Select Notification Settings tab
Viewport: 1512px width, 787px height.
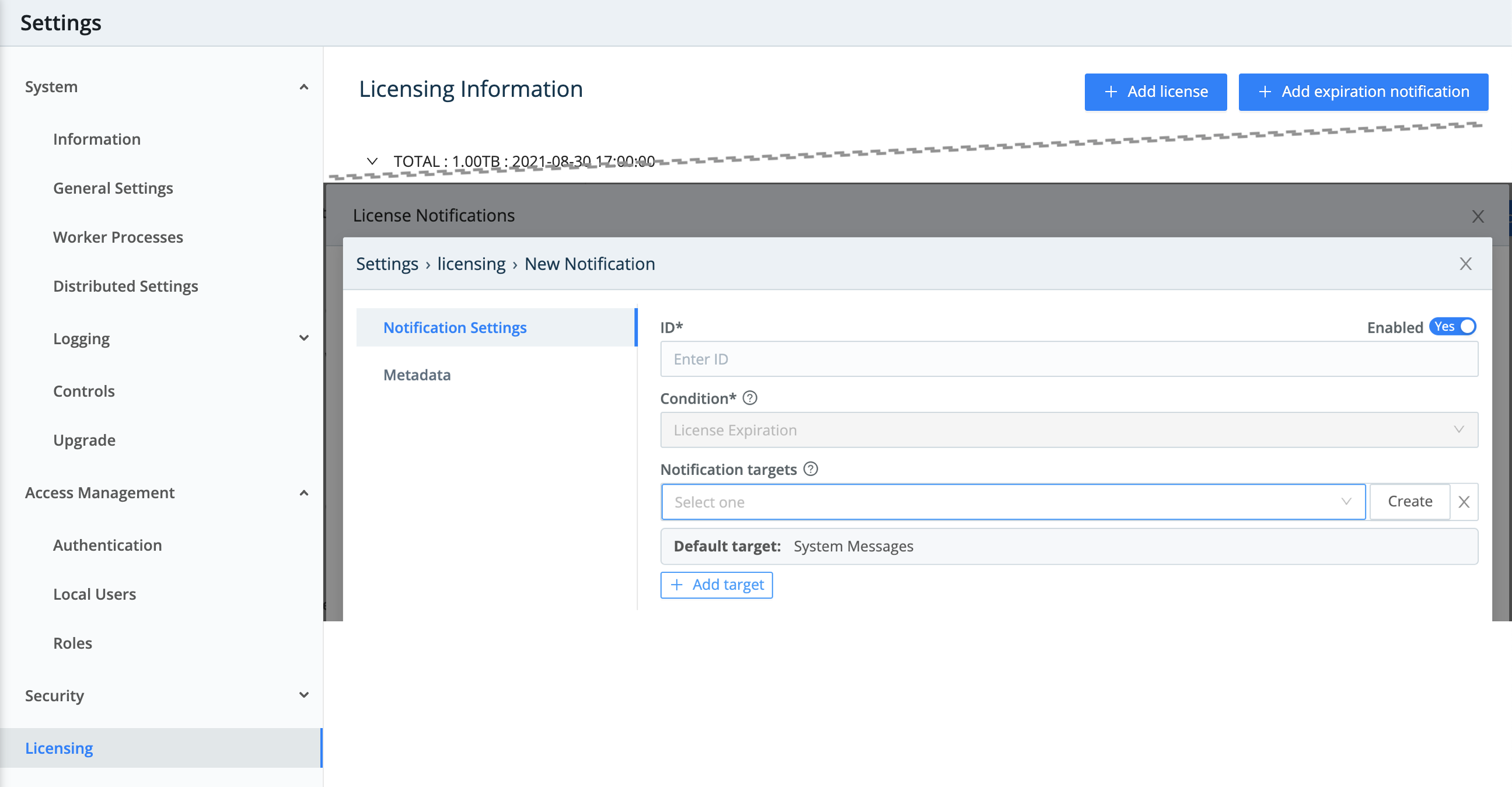coord(455,327)
